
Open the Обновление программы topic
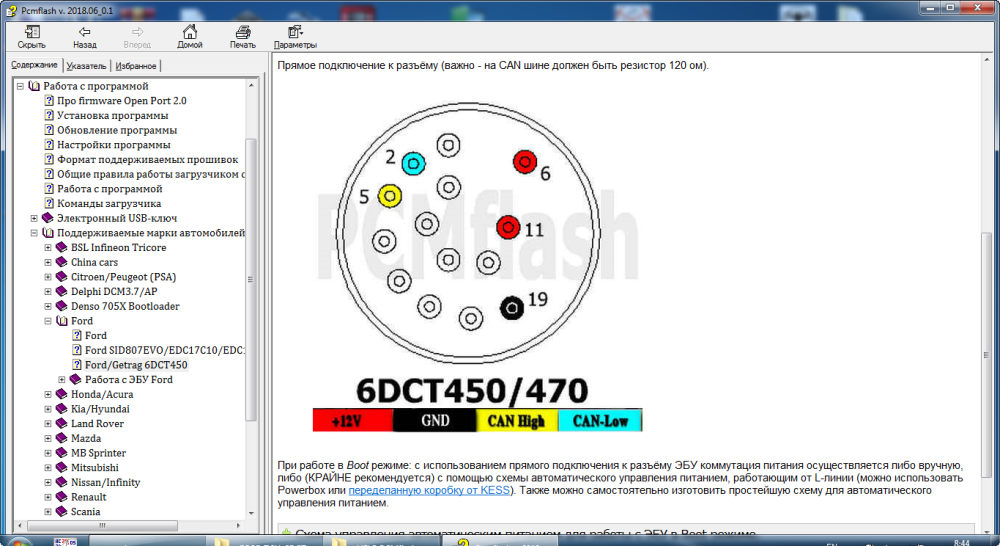117,130
